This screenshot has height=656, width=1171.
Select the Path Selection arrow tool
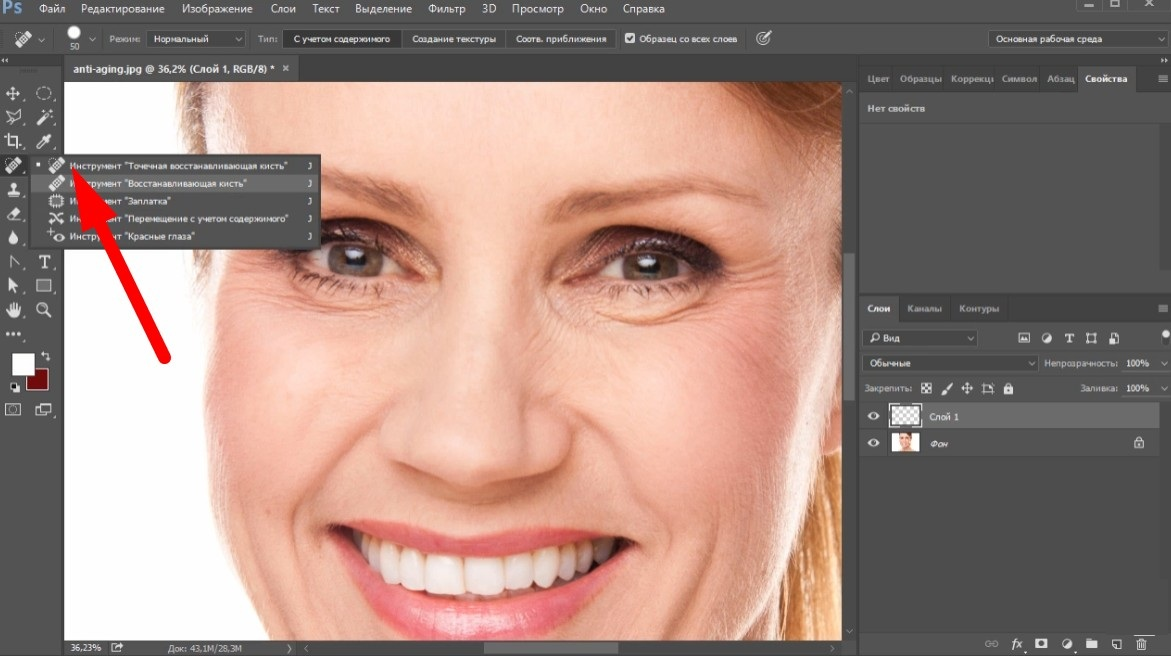click(x=13, y=285)
